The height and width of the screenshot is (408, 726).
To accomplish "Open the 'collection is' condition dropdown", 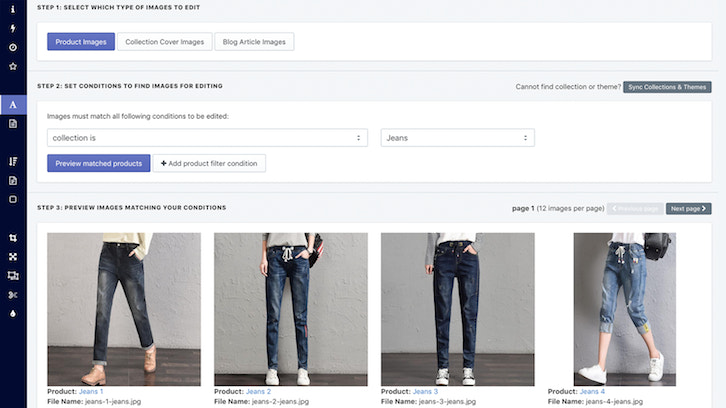I will coord(207,138).
